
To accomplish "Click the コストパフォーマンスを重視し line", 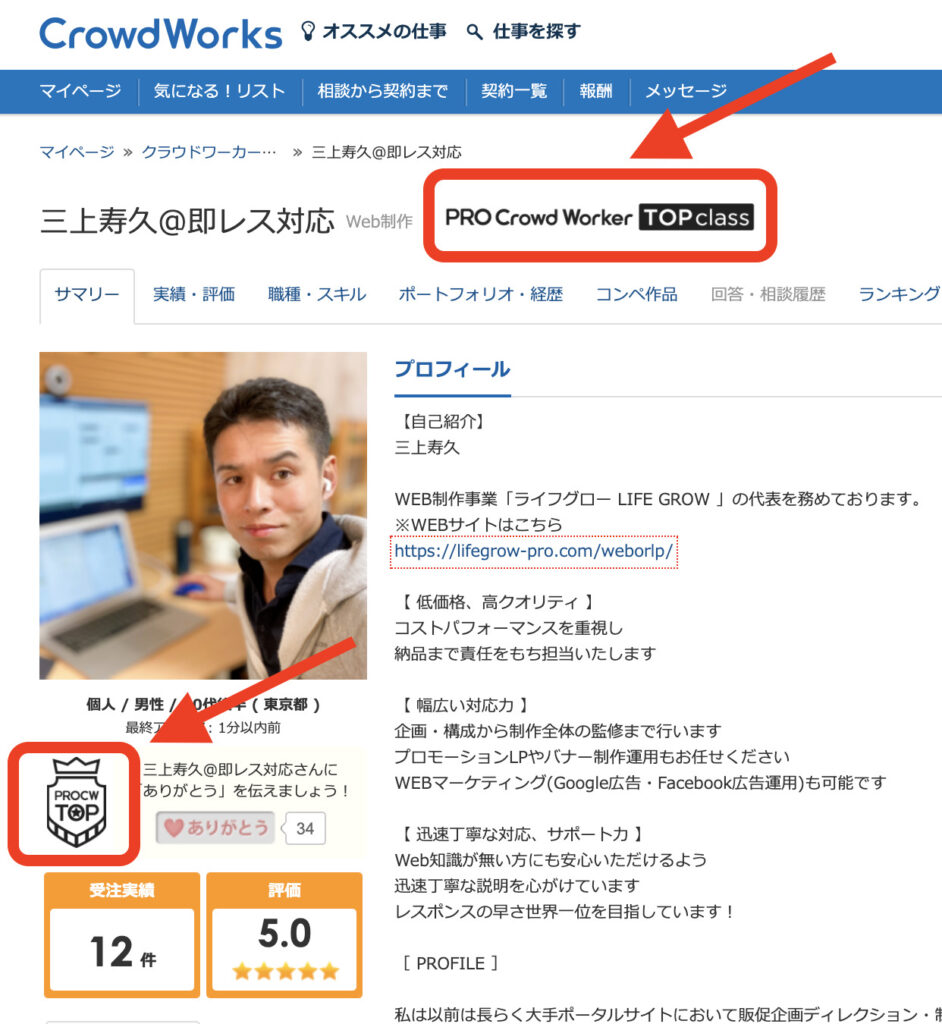I will (x=509, y=628).
